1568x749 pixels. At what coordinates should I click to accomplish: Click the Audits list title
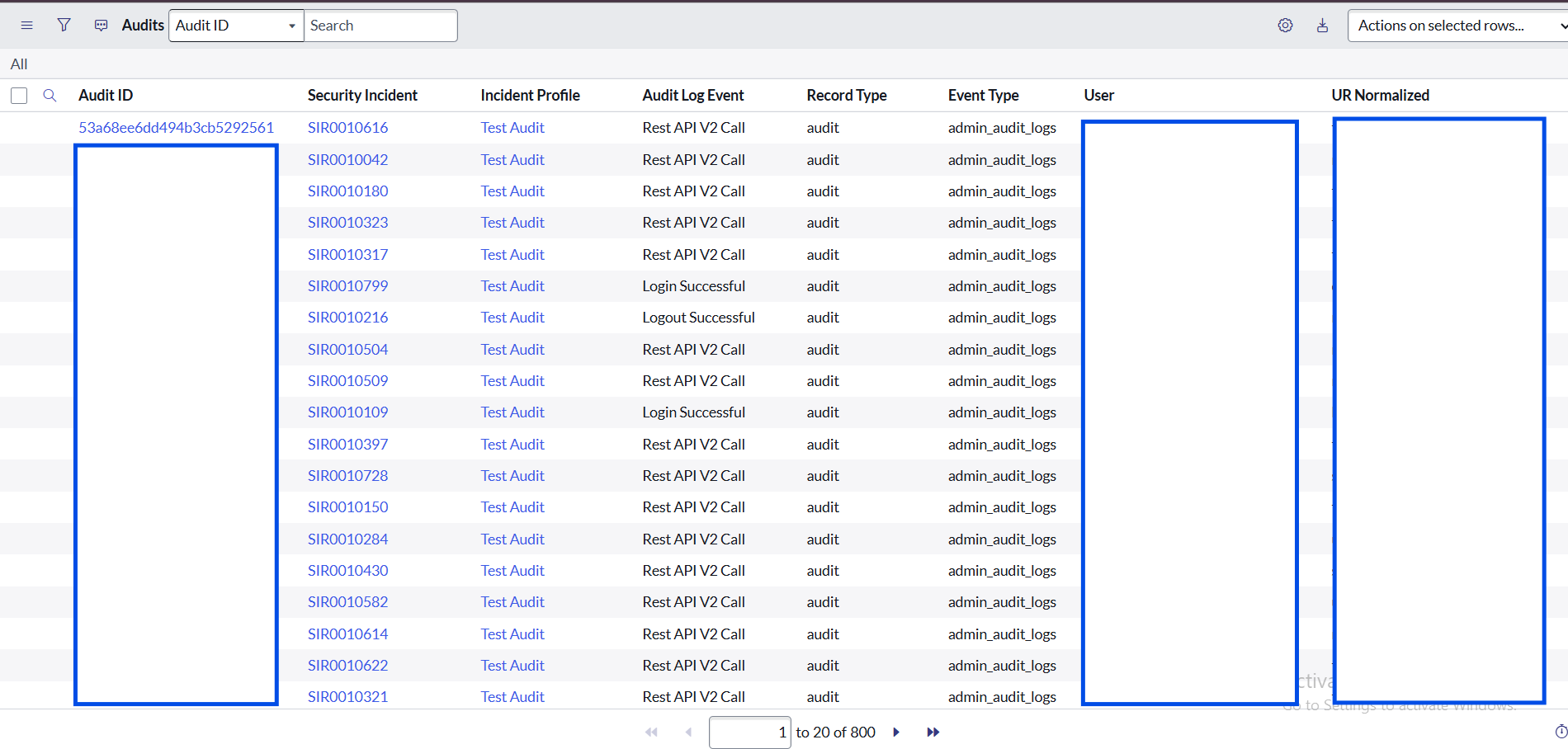pyautogui.click(x=143, y=26)
